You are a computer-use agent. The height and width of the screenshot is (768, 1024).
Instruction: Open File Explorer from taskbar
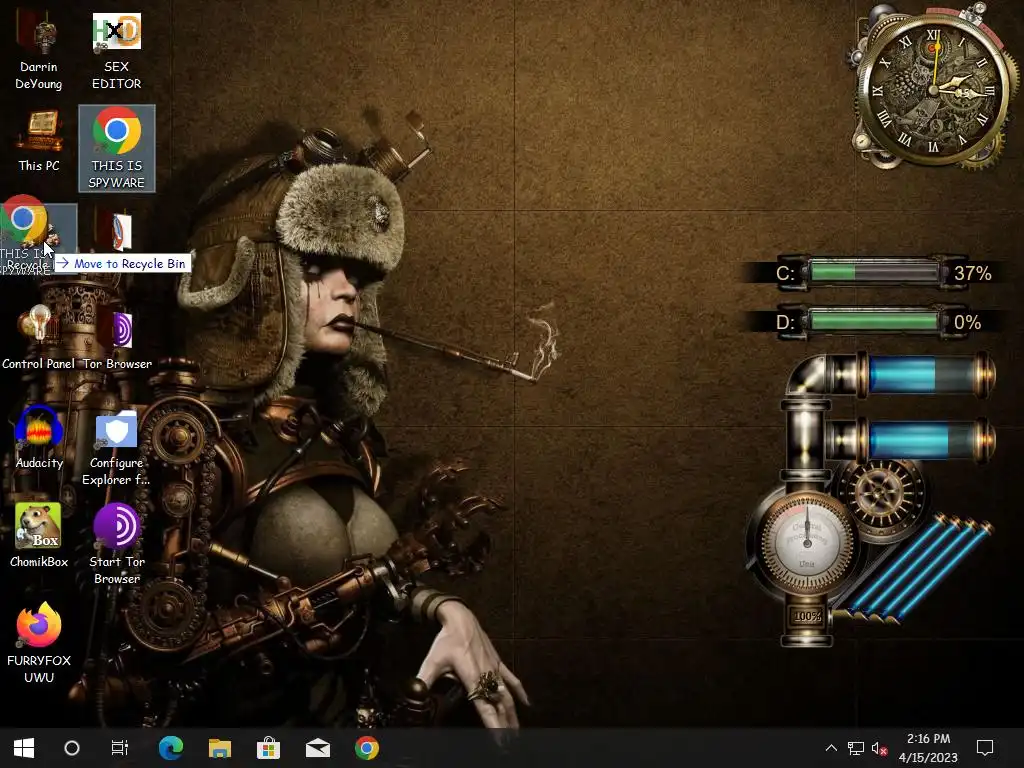pyautogui.click(x=219, y=748)
